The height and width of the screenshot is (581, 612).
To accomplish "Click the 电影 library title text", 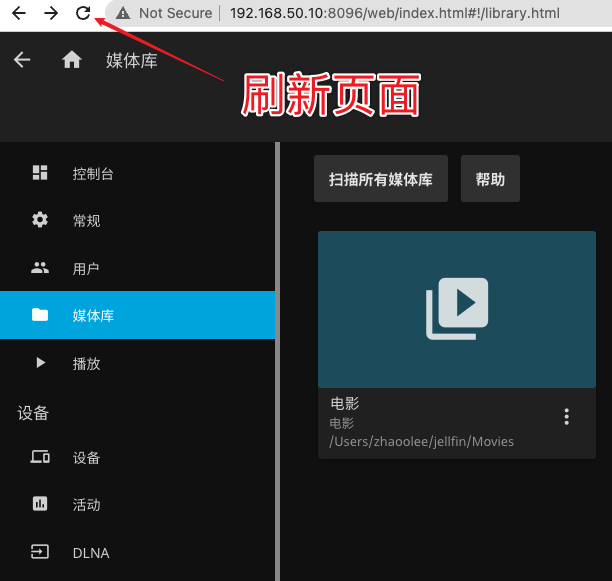I will [x=345, y=403].
